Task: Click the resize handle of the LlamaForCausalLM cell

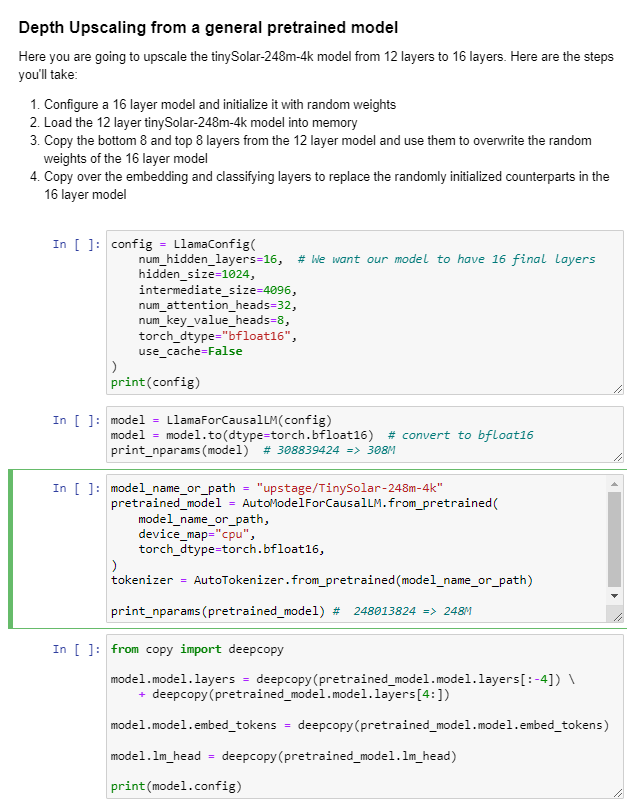Action: [x=617, y=457]
